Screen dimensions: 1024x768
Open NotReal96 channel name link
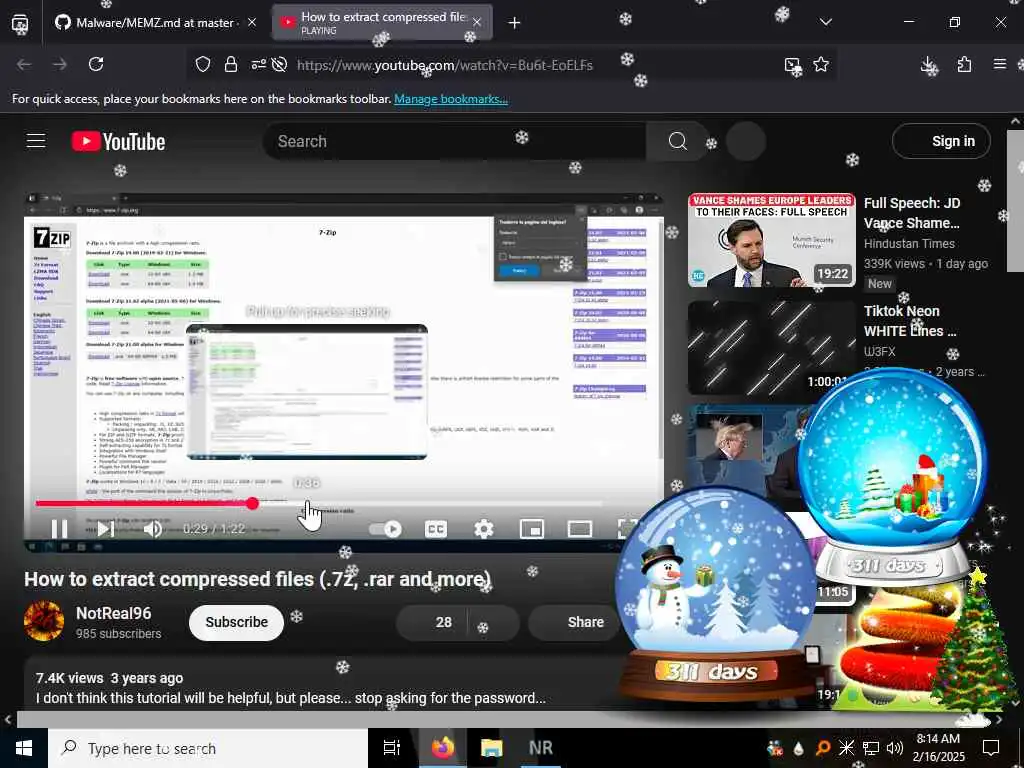pyautogui.click(x=114, y=613)
